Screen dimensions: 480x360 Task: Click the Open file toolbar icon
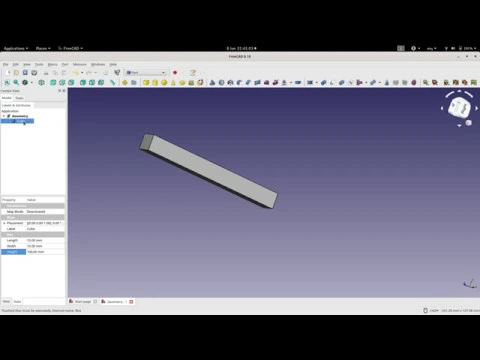tap(16, 73)
